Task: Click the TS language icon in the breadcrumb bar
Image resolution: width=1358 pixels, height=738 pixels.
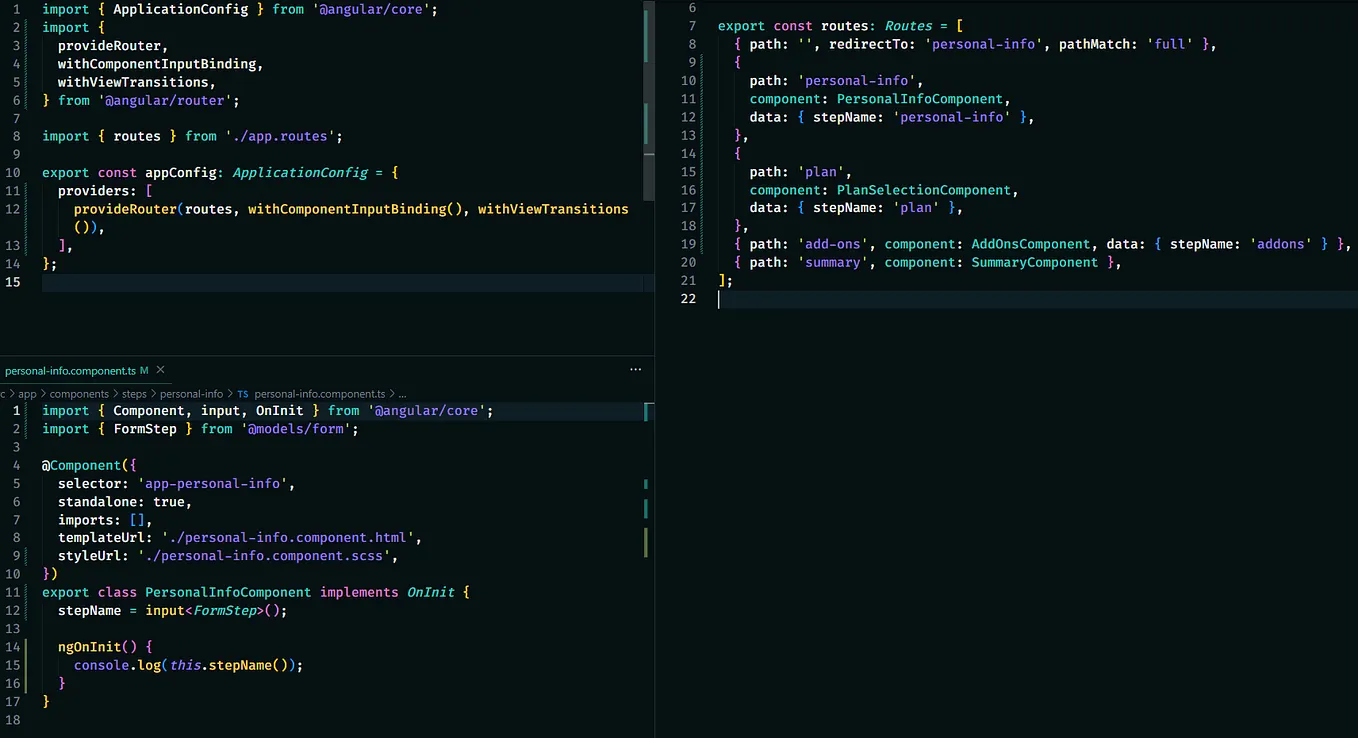Action: tap(242, 393)
